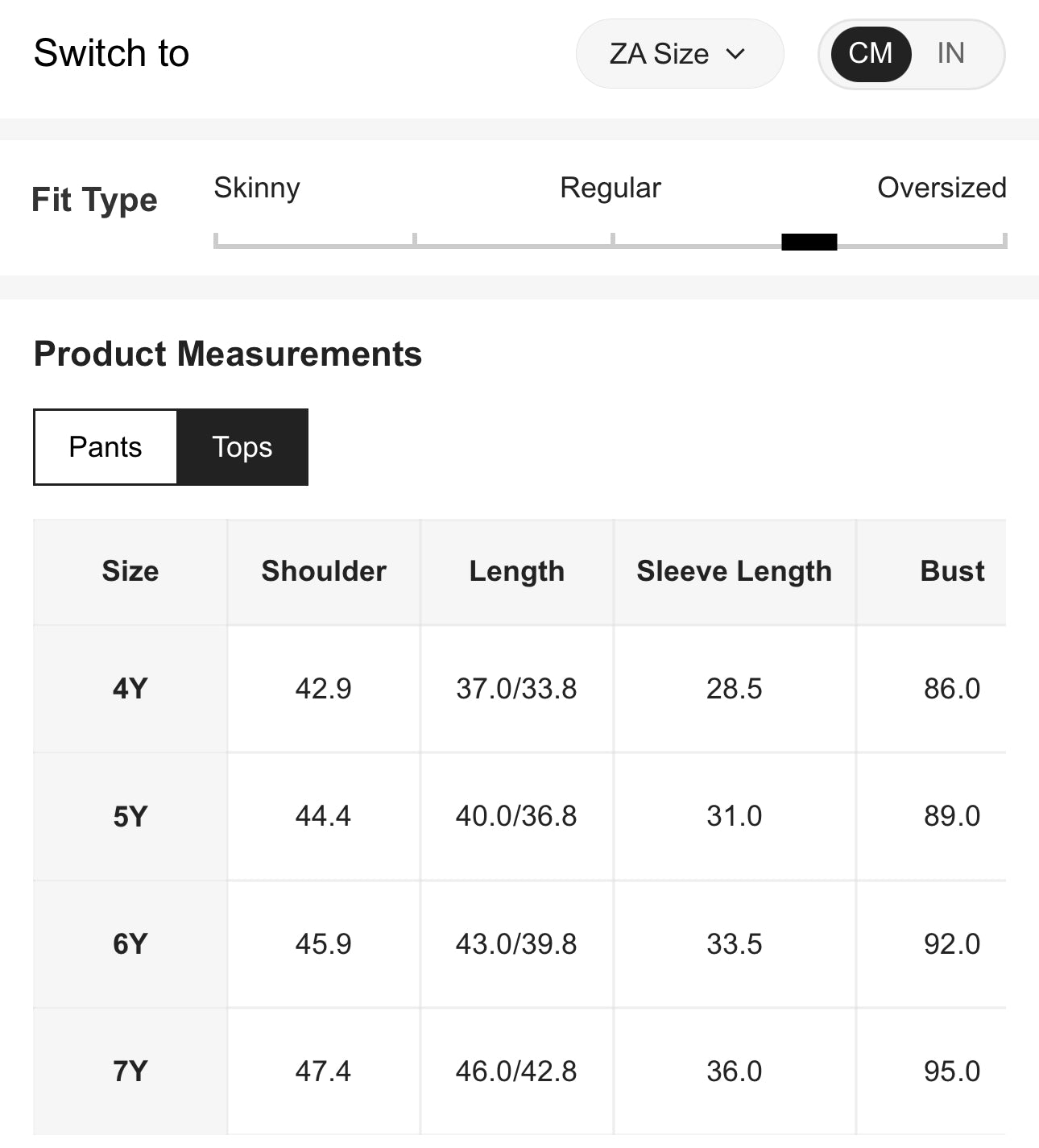Select the 4Y size row
Image resolution: width=1039 pixels, height=1148 pixels.
(130, 689)
